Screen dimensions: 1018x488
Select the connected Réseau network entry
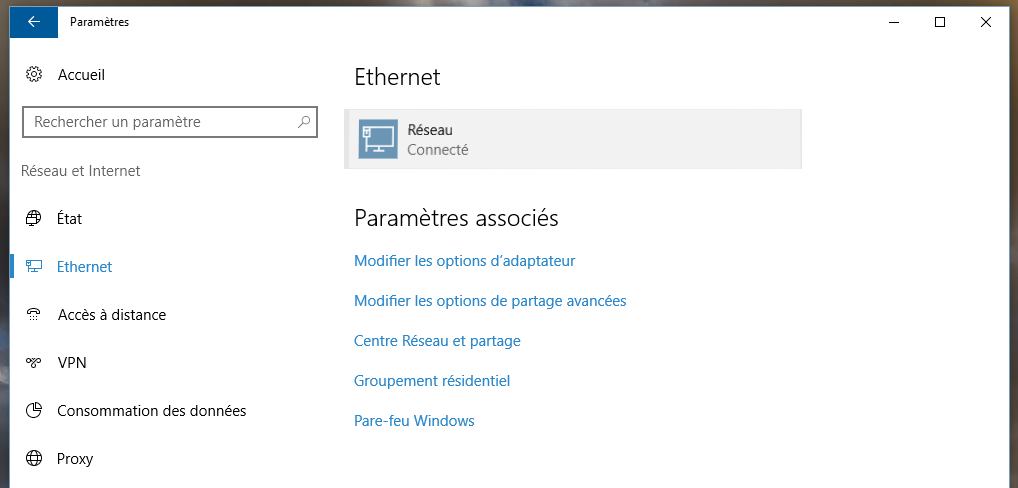572,140
